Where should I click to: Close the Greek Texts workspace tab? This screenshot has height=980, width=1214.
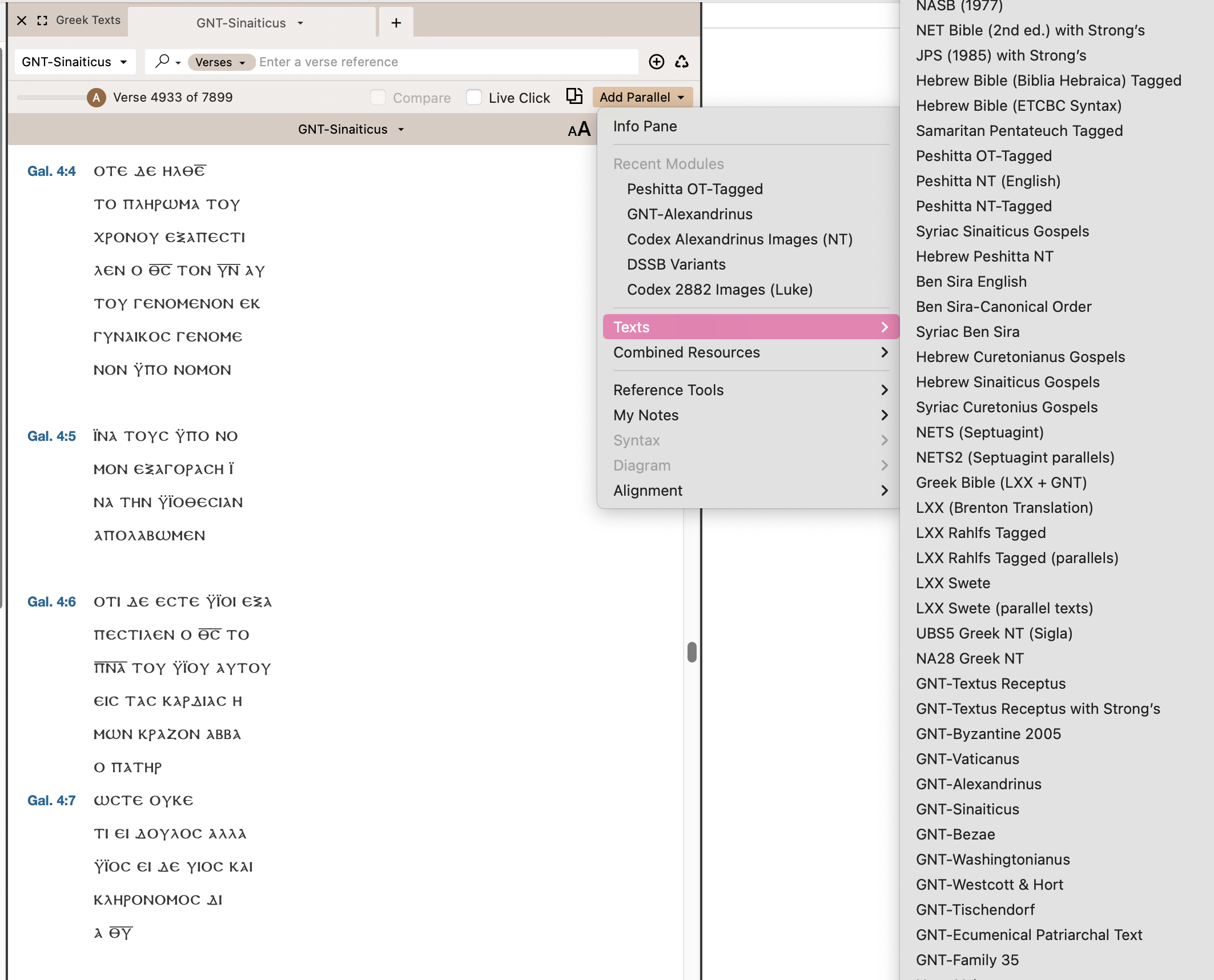click(22, 21)
